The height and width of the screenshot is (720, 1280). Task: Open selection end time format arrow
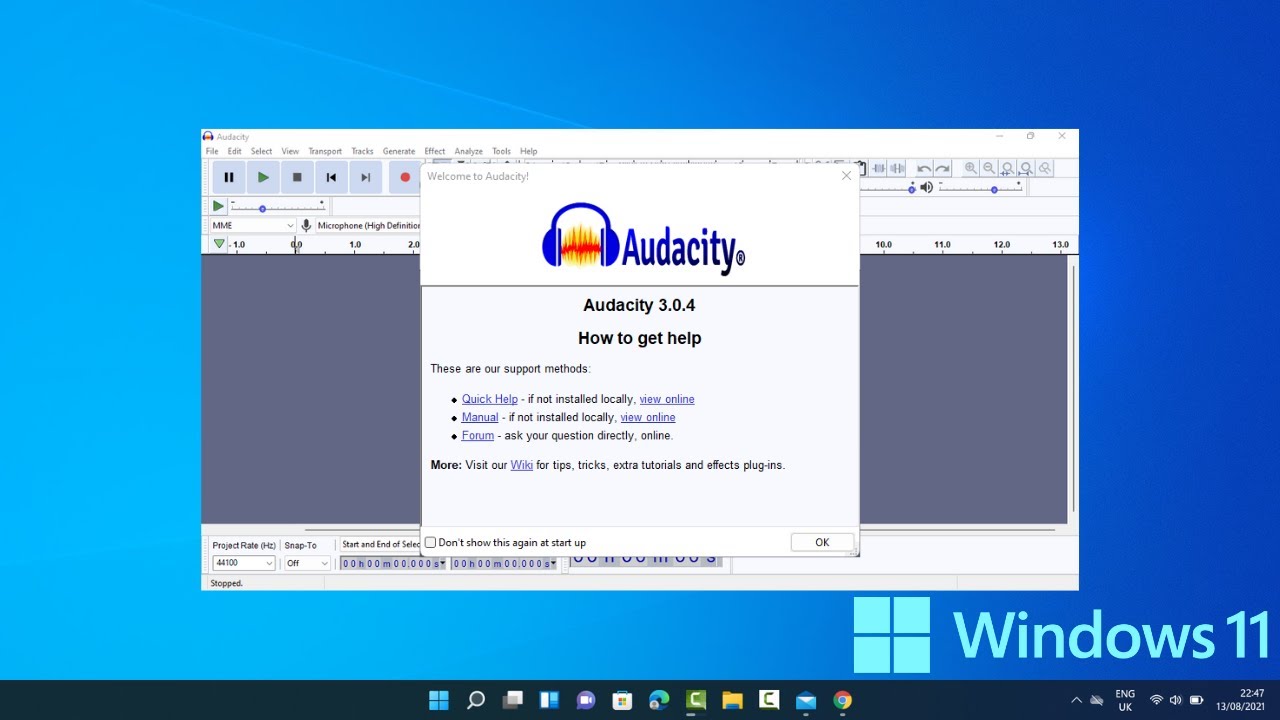[x=553, y=563]
